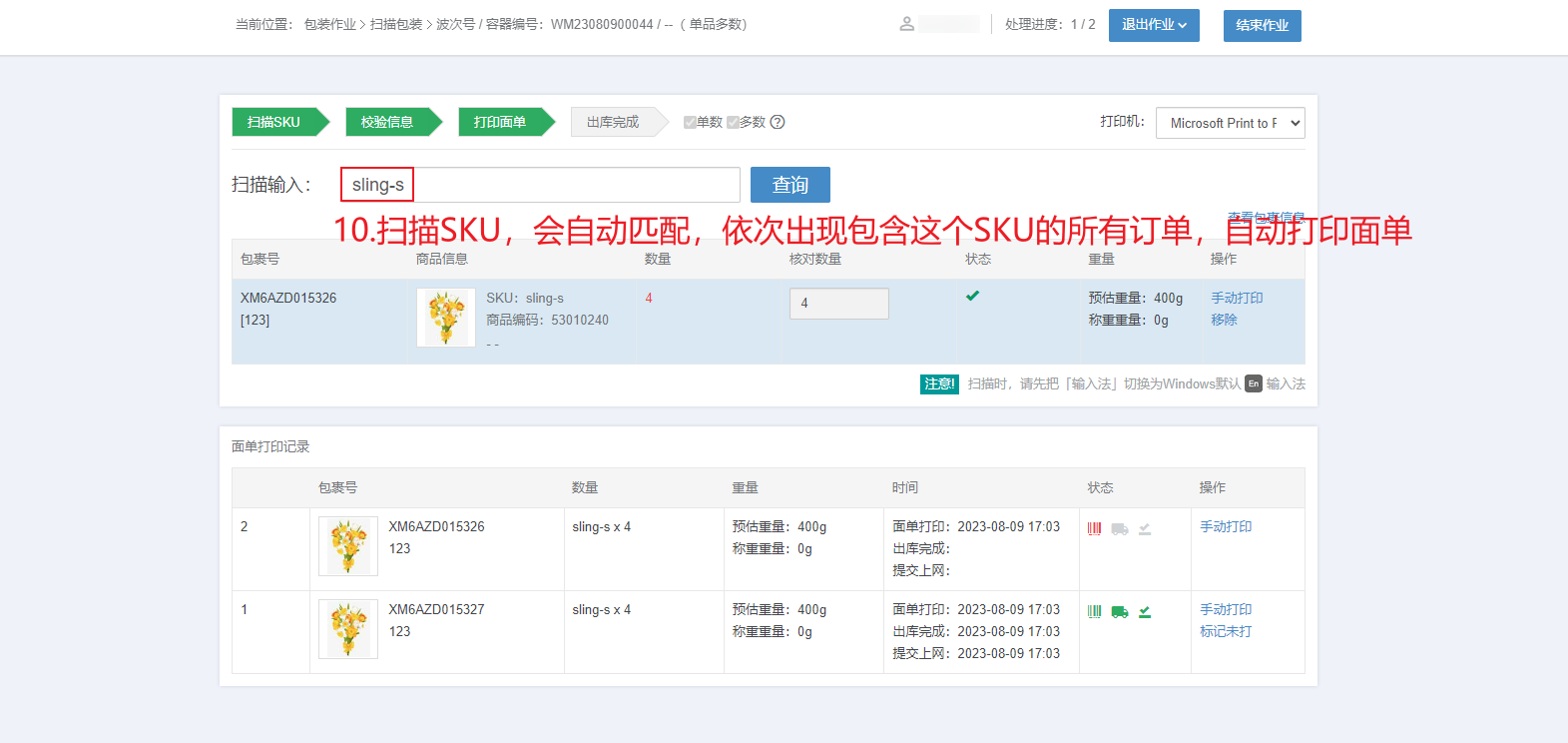Screen dimensions: 1568x743
Task: Click the 移除 link
Action: pyautogui.click(x=1224, y=320)
